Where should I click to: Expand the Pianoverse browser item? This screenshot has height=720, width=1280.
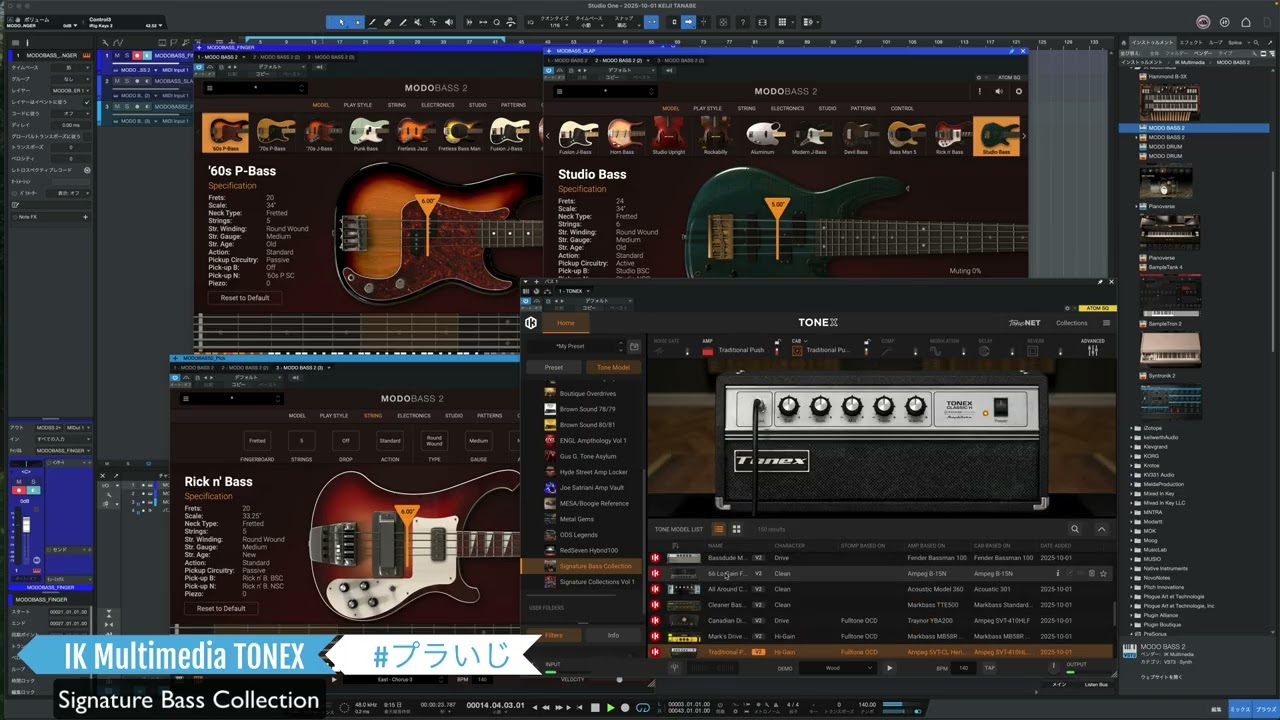pos(1136,207)
